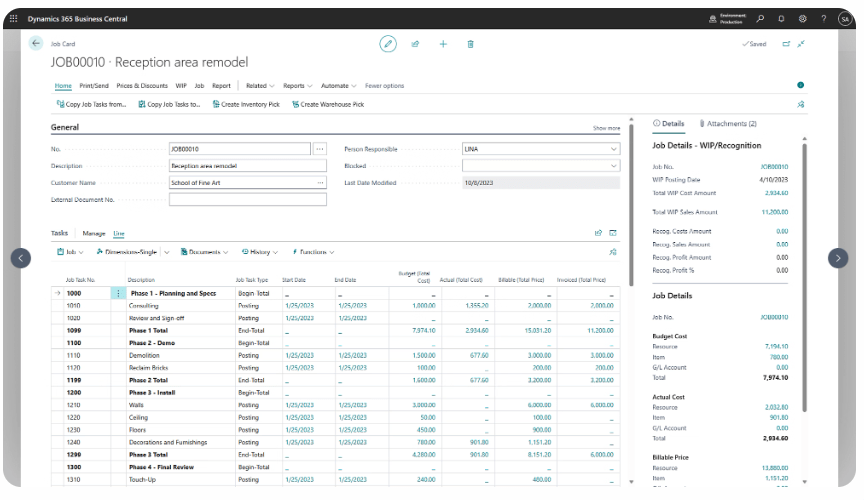The image size is (864, 500).
Task: Select the WIP menu
Action: tap(181, 86)
